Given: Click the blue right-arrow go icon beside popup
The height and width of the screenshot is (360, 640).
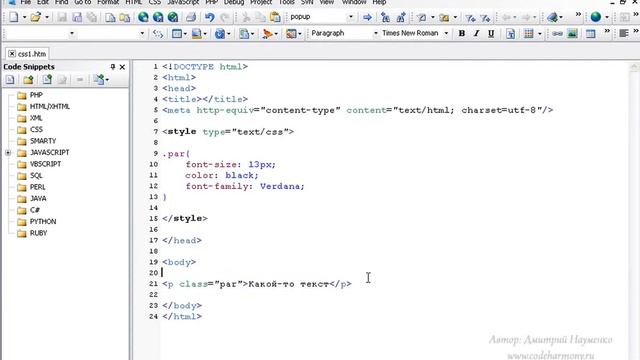Looking at the screenshot, I should [367, 17].
